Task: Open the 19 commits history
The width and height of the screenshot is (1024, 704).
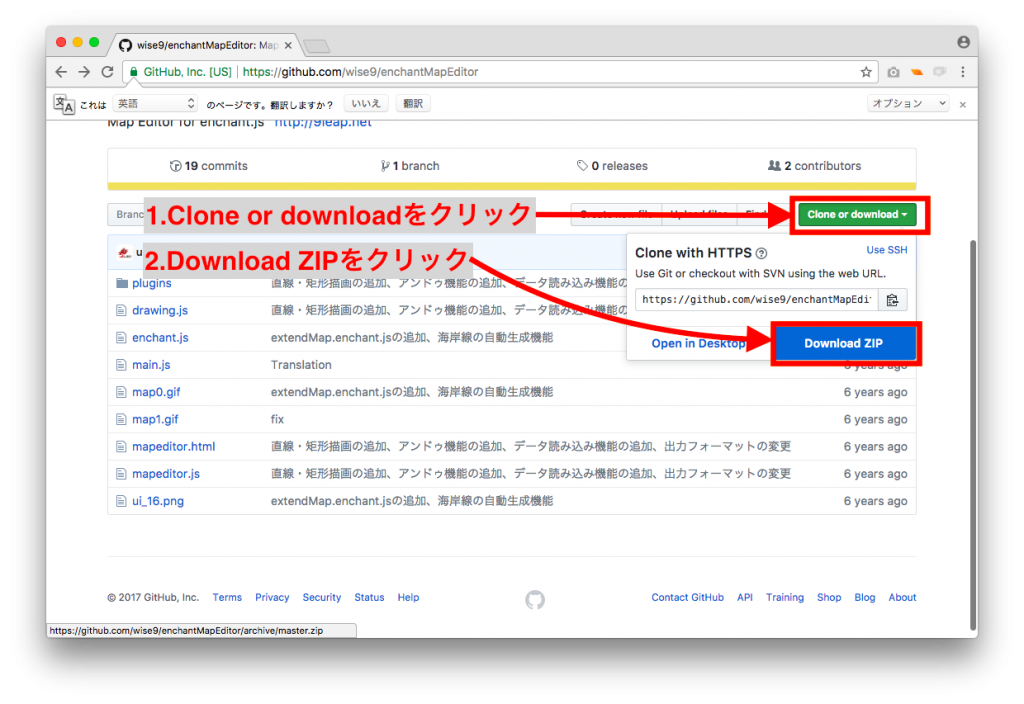Action: point(208,166)
